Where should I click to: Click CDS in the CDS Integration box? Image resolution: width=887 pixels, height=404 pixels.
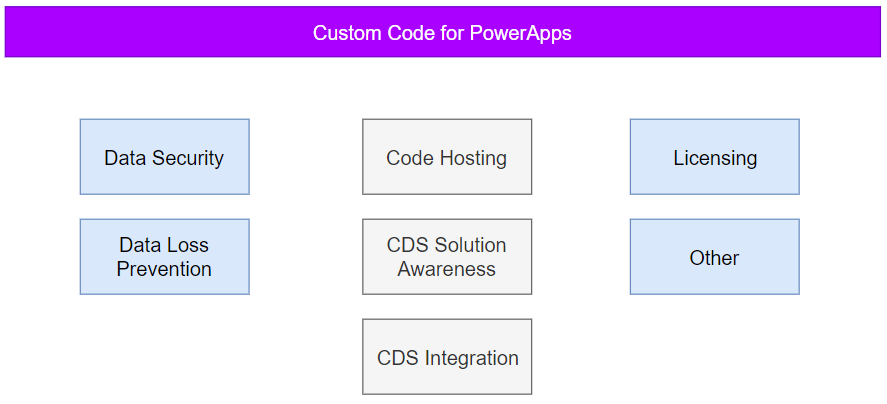coord(398,358)
